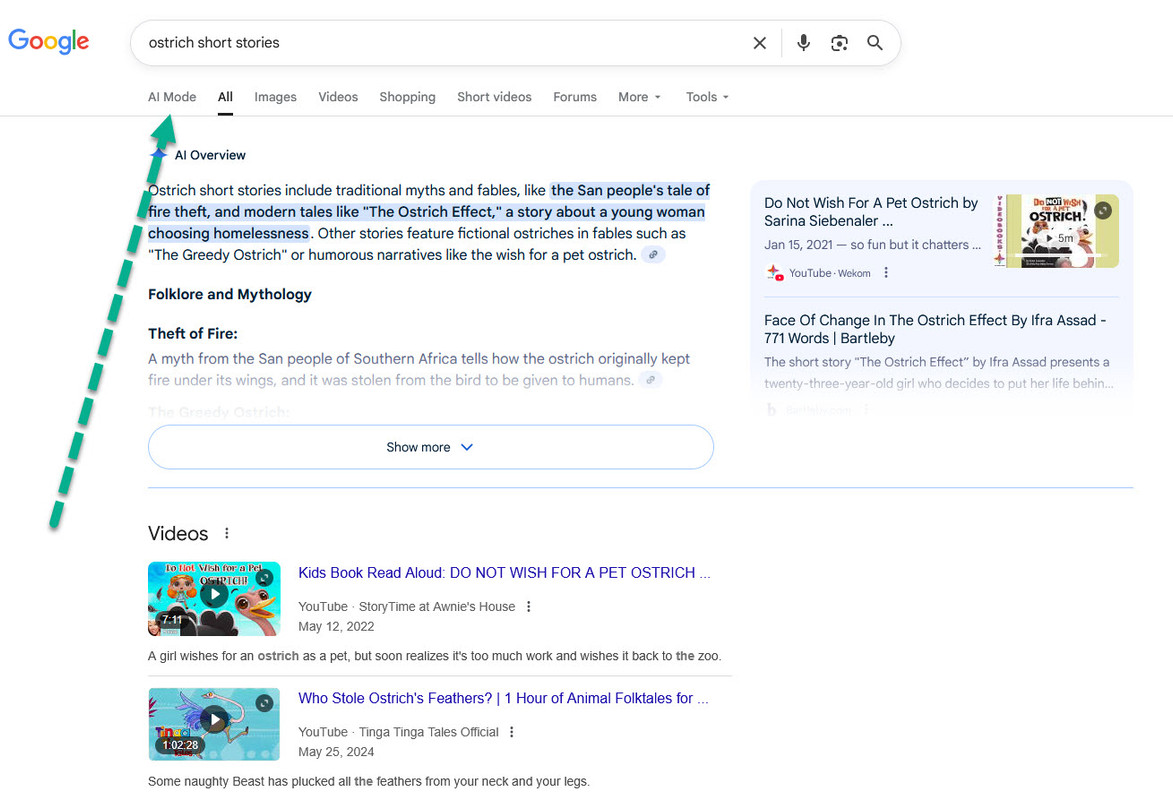Click the magnifying glass search button

(x=875, y=43)
